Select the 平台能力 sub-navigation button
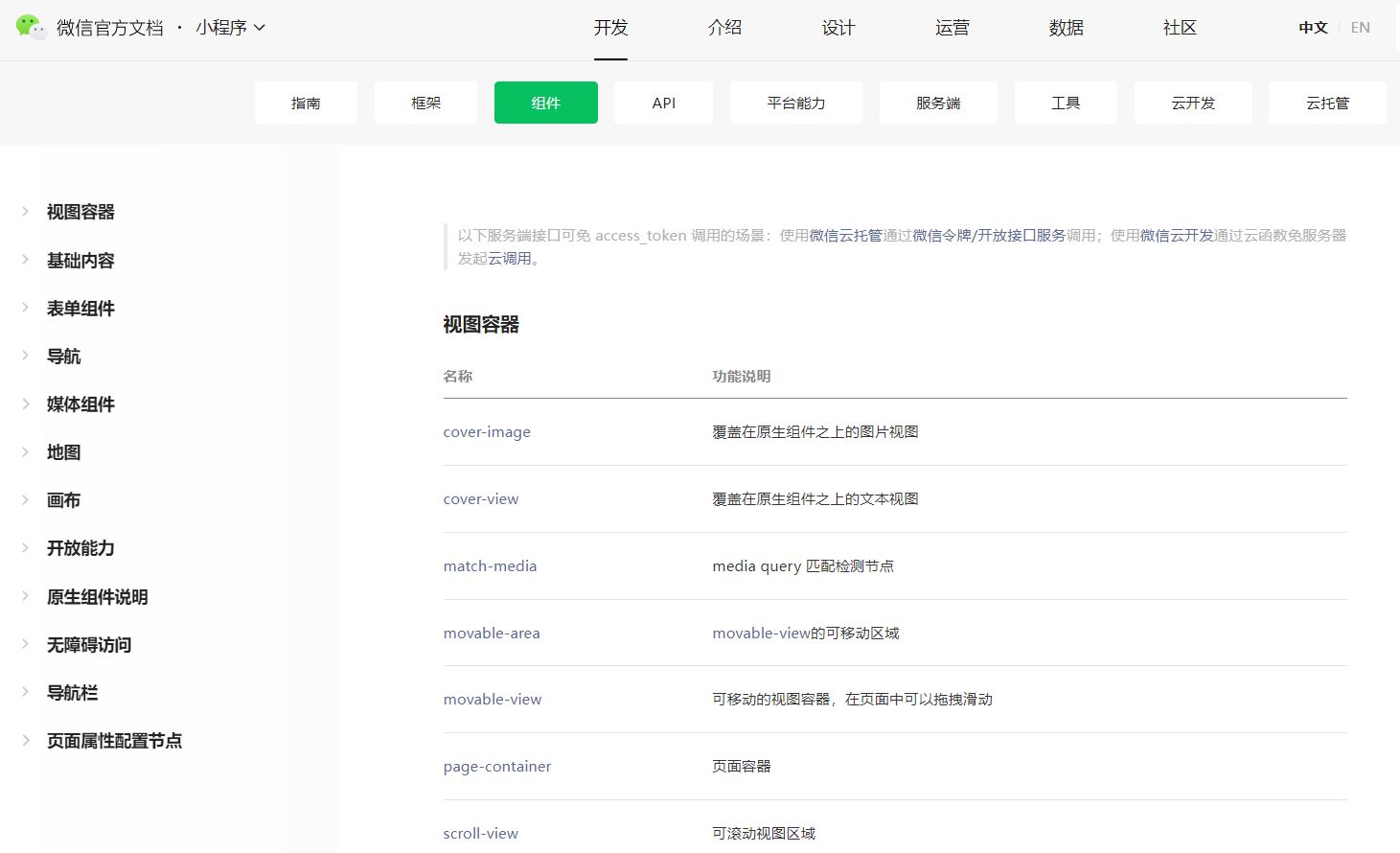1400x853 pixels. [796, 103]
